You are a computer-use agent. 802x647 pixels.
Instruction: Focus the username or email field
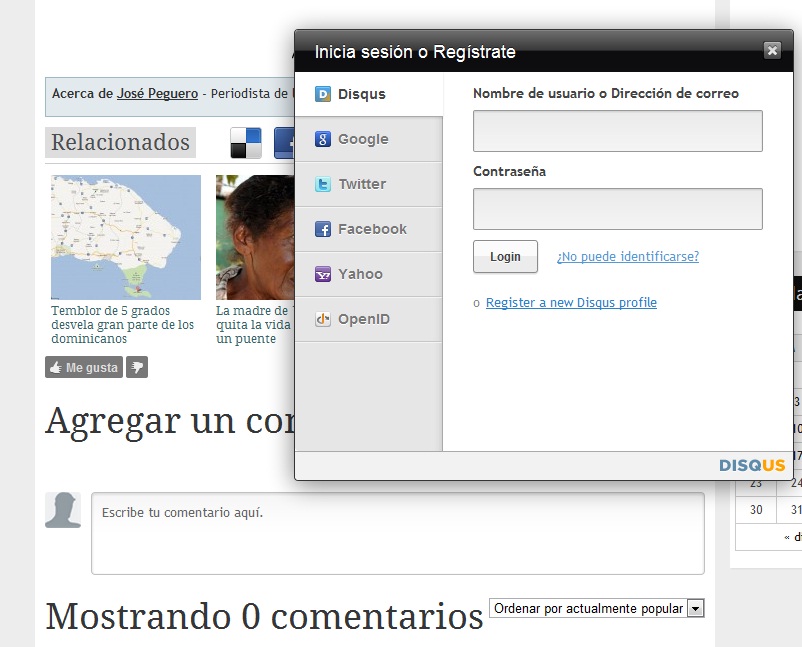617,131
